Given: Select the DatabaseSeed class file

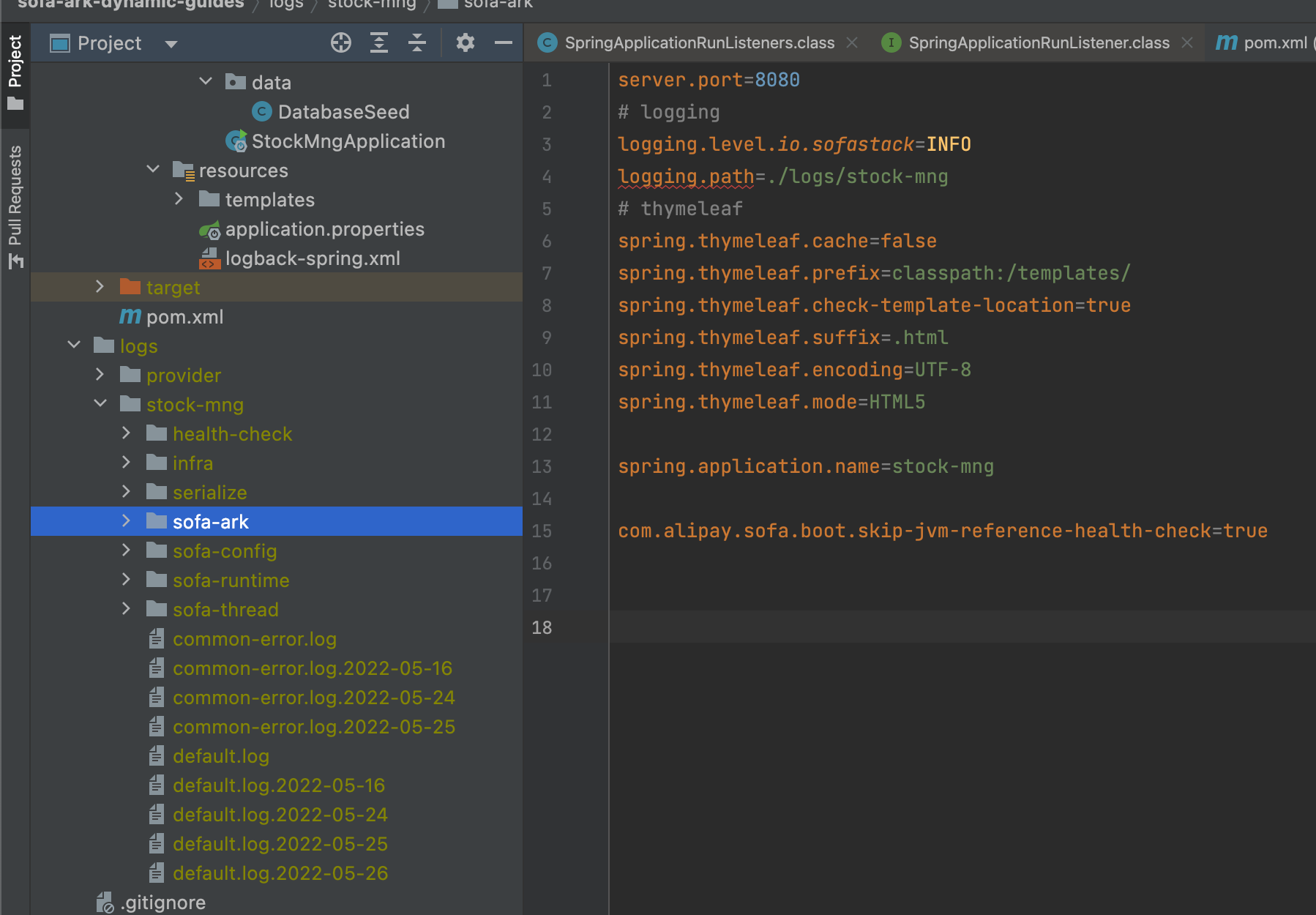Looking at the screenshot, I should tap(343, 112).
